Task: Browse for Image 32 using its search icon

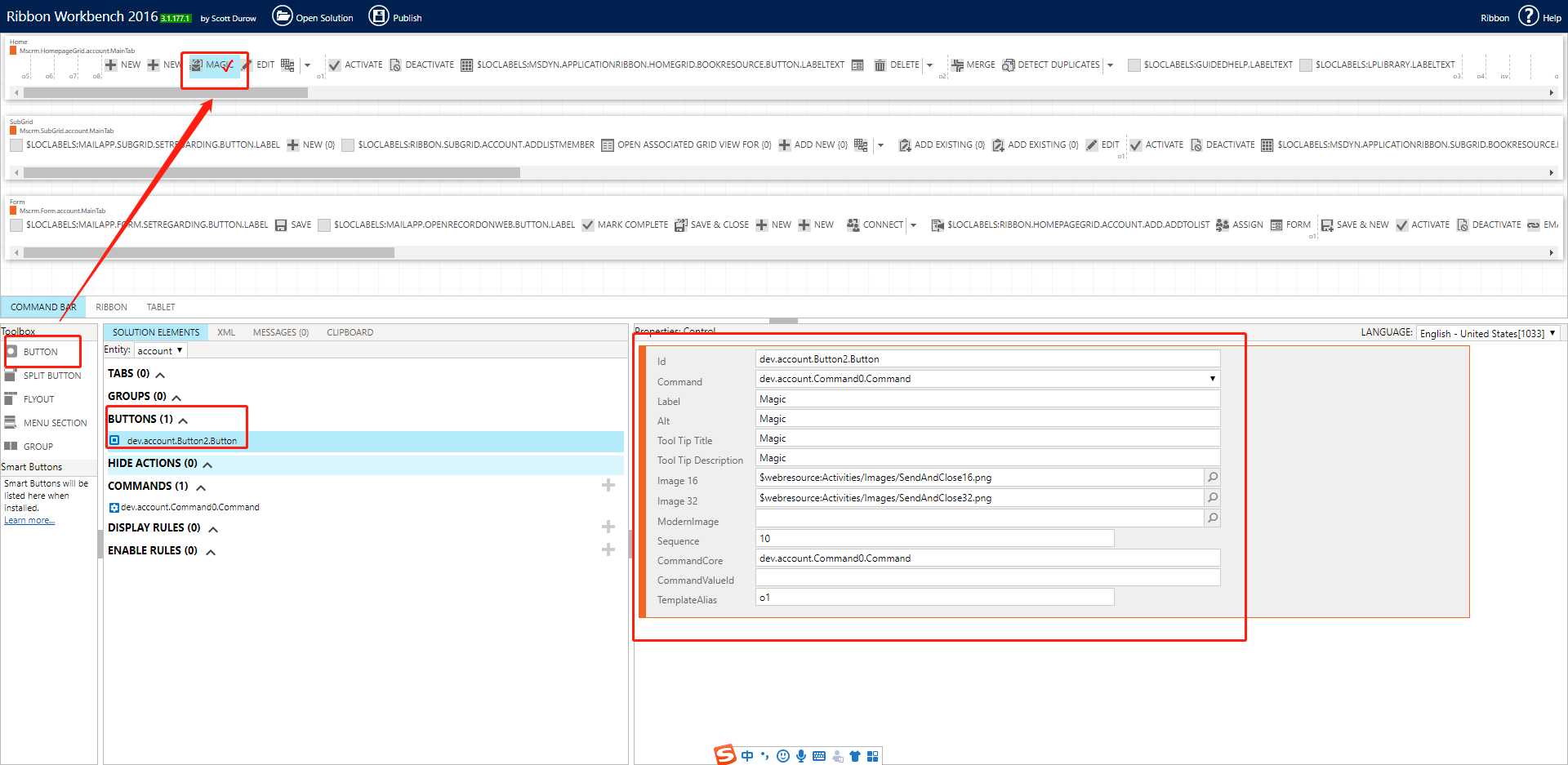Action: pyautogui.click(x=1213, y=498)
